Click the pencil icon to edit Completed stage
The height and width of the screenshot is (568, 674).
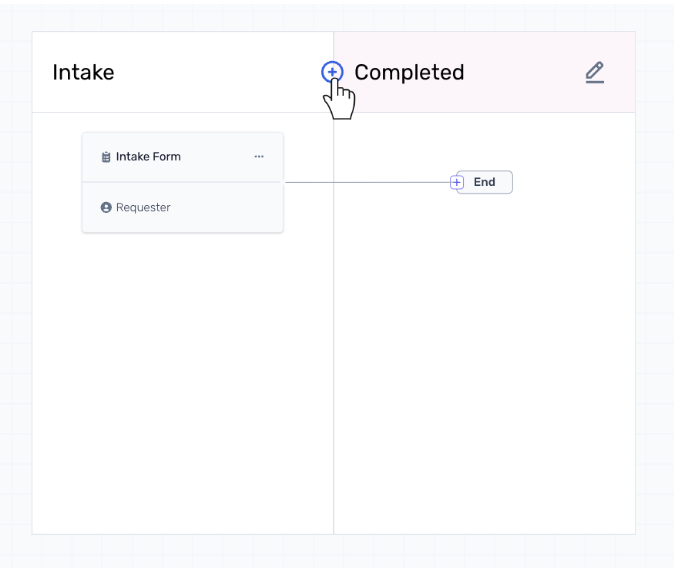click(x=594, y=72)
